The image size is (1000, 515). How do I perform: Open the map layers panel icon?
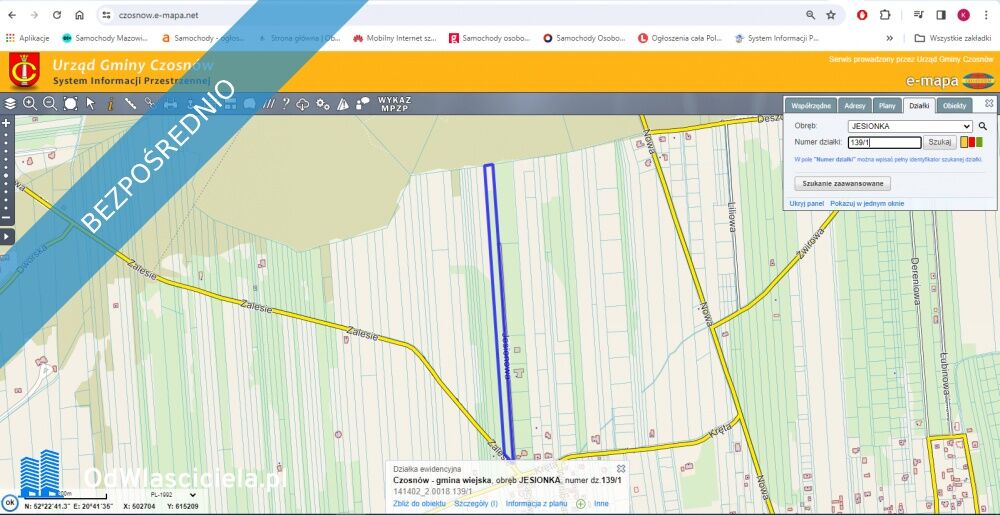click(10, 103)
